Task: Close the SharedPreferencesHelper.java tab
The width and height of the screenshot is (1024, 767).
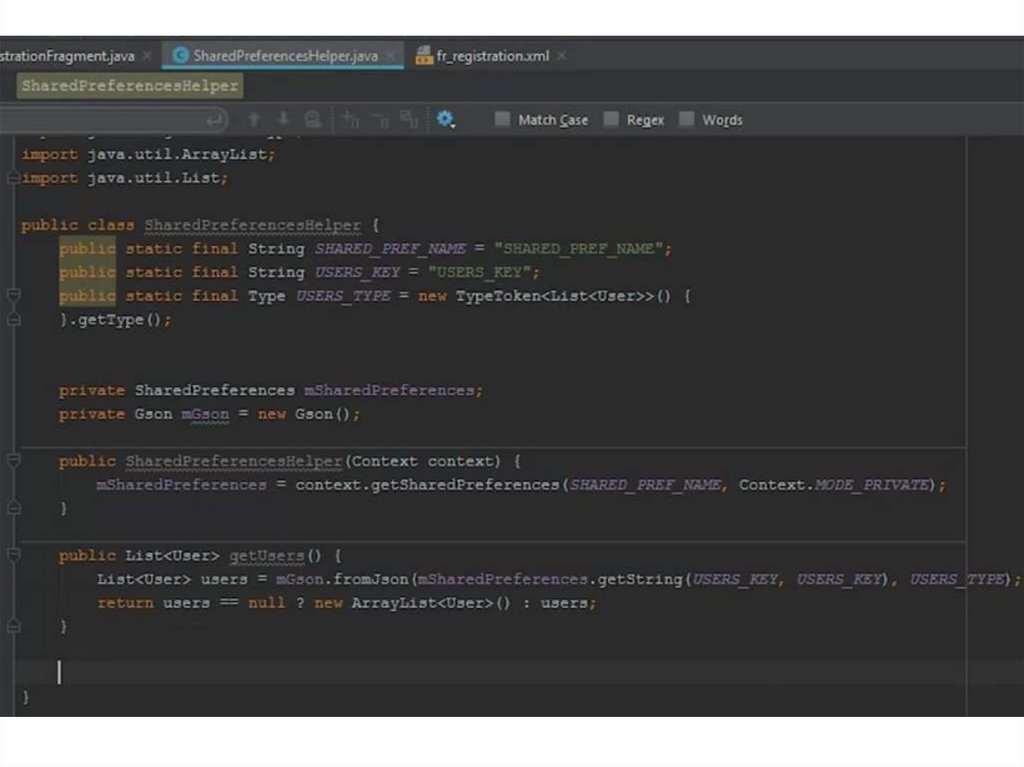Action: coord(390,56)
